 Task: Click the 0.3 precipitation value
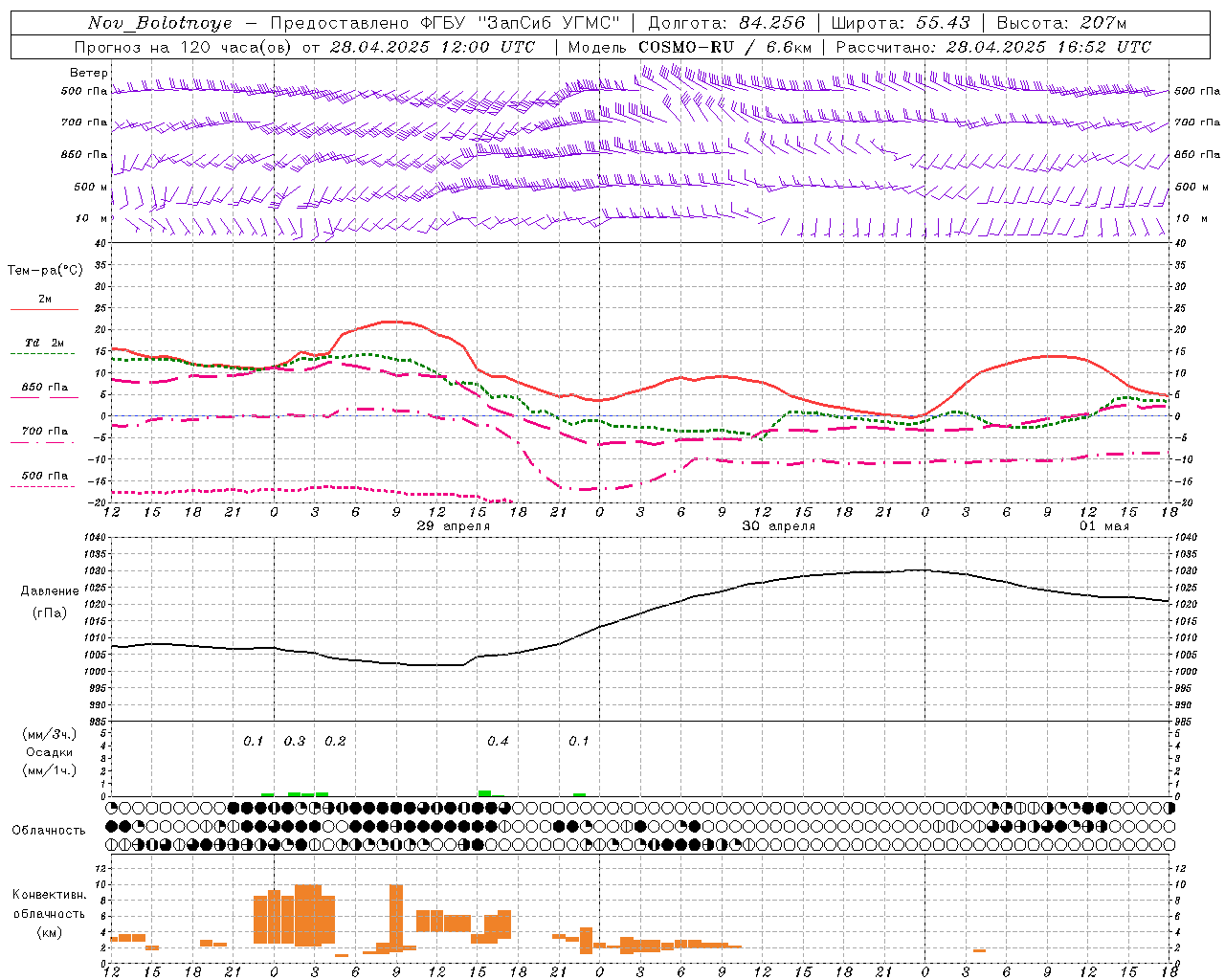pos(295,741)
